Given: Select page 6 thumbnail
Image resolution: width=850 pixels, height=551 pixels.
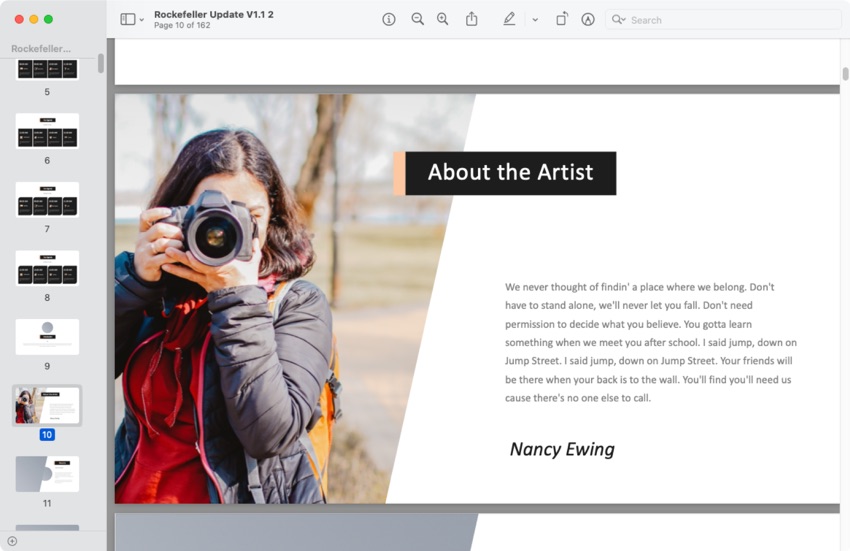Looking at the screenshot, I should tap(47, 131).
